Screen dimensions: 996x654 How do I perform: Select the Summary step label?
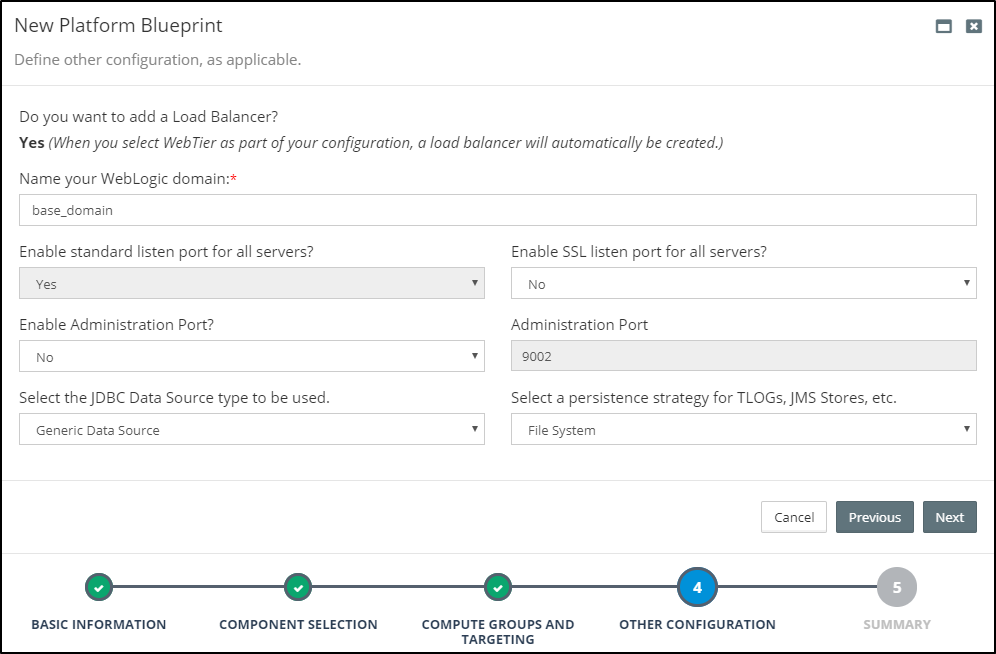point(896,624)
